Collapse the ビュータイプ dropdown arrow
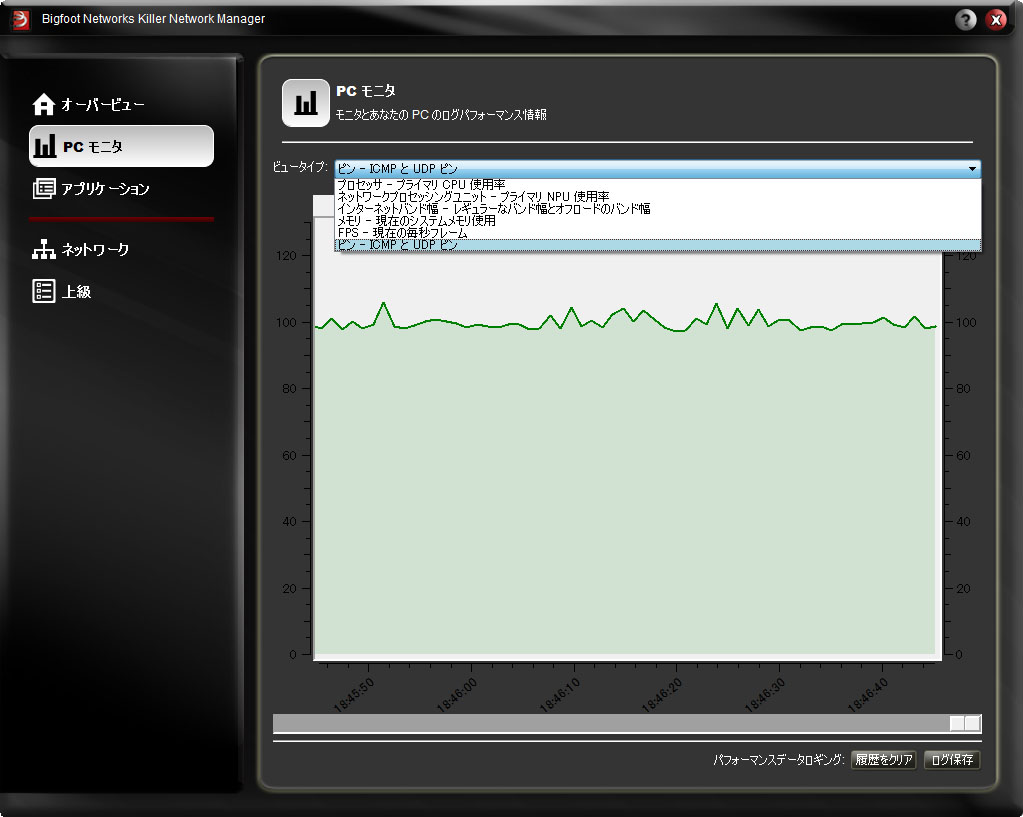The image size is (1023, 817). click(972, 169)
